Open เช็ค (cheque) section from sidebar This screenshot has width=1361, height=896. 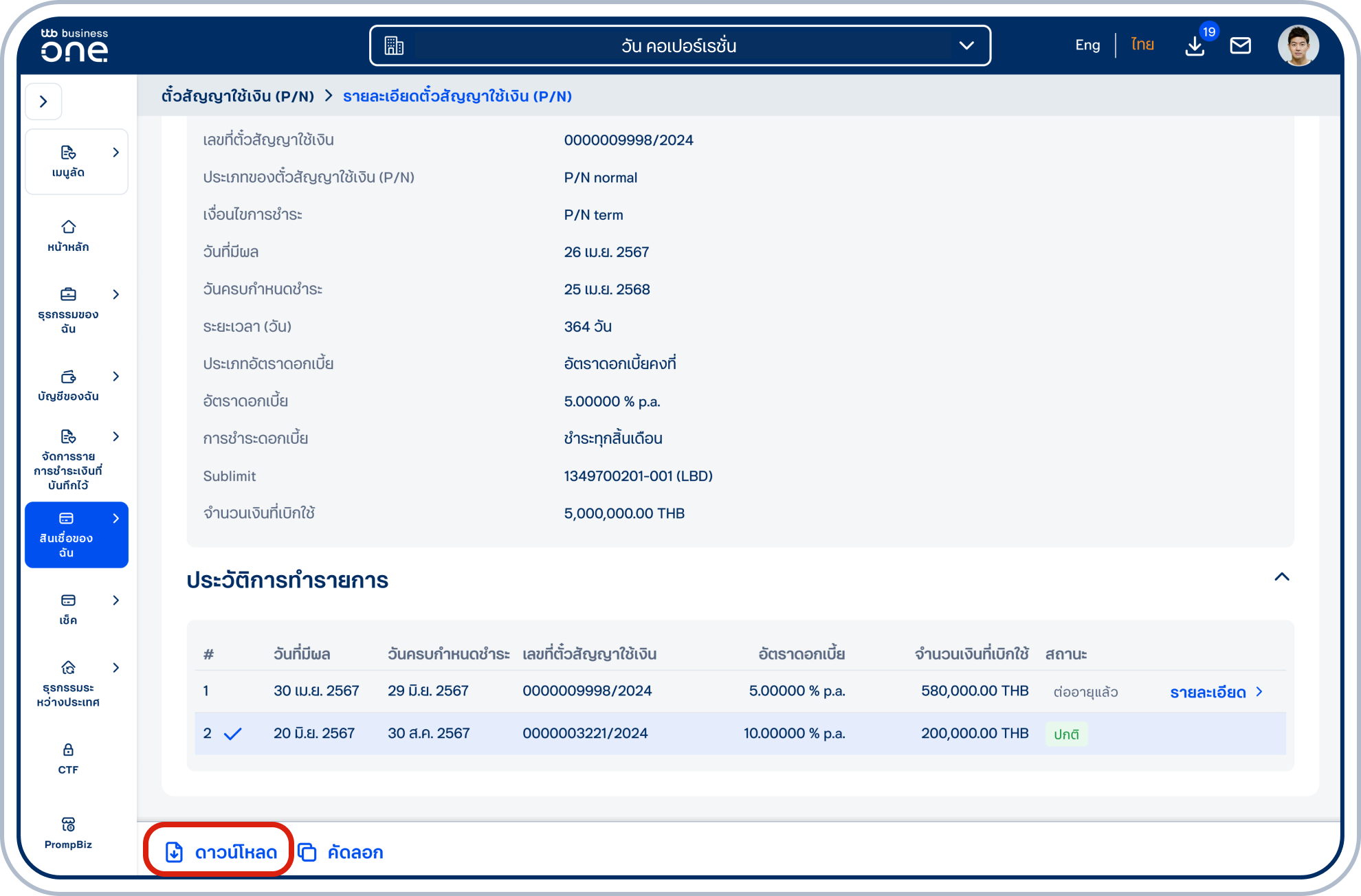[67, 607]
